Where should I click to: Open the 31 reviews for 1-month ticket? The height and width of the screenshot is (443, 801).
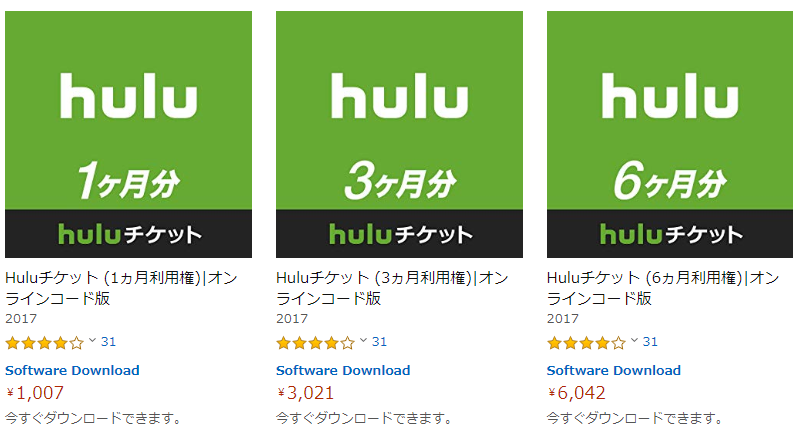108,341
